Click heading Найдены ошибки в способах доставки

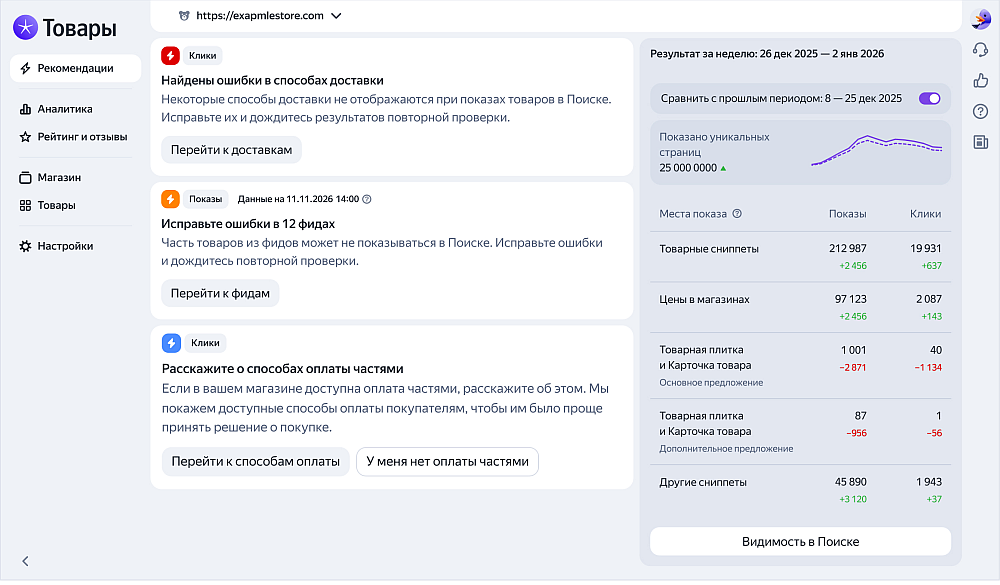click(x=272, y=80)
